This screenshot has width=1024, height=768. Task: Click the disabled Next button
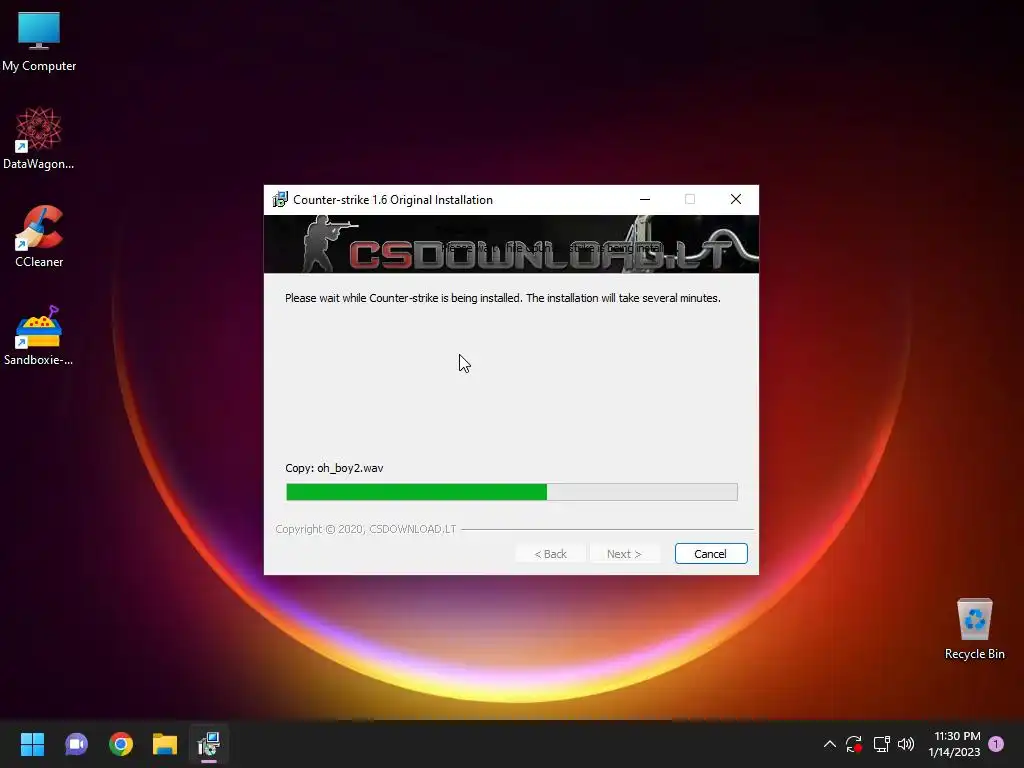click(x=624, y=554)
